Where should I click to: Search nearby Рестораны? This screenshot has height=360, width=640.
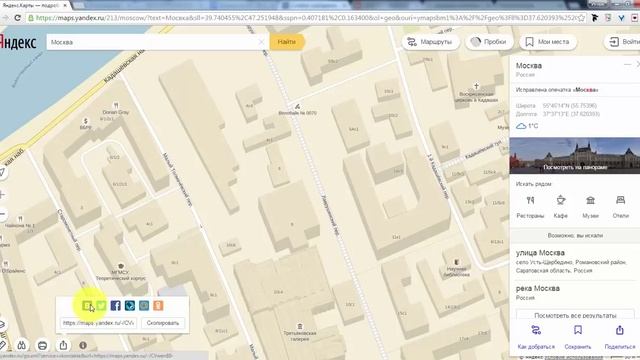[x=530, y=207]
